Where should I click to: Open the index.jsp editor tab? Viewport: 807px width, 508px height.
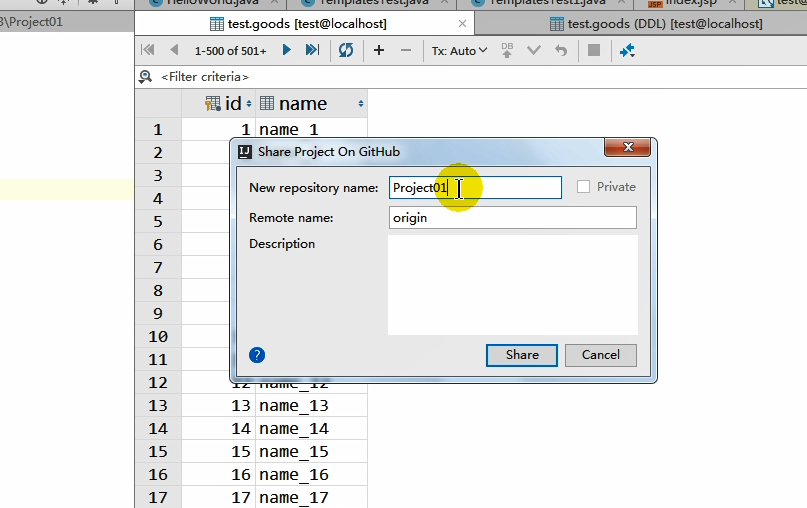tap(691, 3)
